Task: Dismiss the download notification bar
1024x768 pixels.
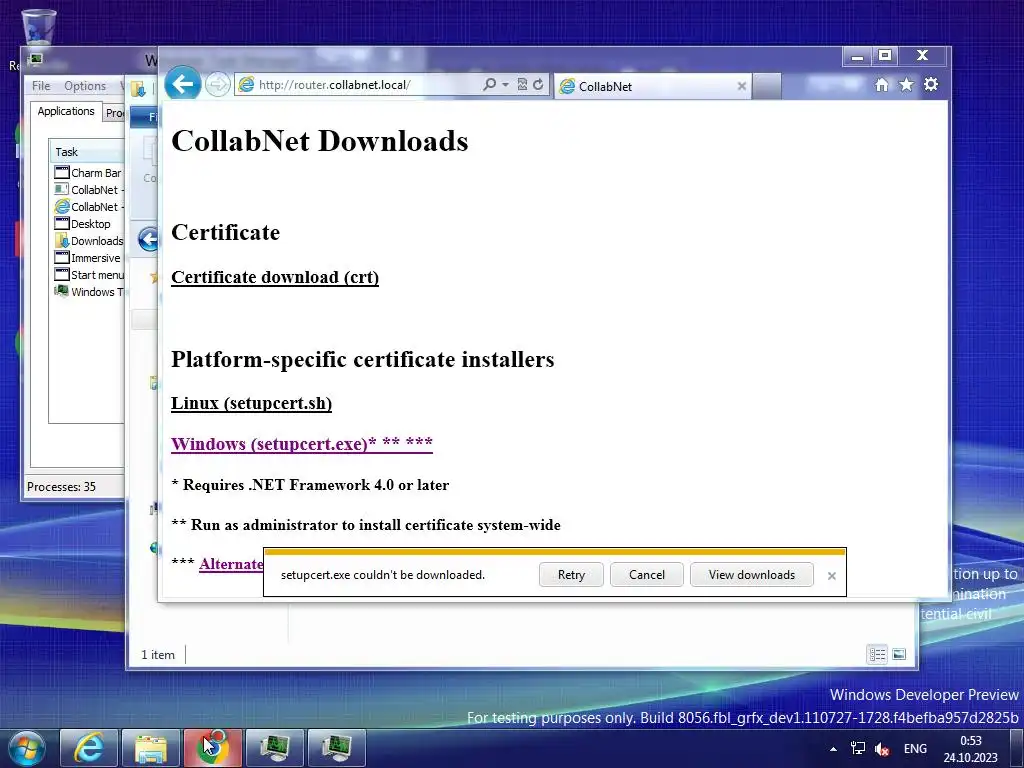Action: click(831, 575)
